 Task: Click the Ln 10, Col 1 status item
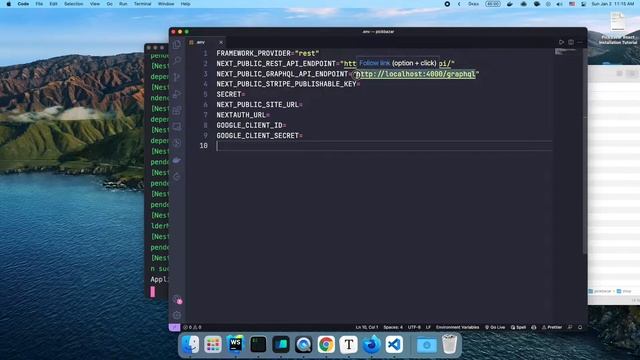(x=367, y=327)
